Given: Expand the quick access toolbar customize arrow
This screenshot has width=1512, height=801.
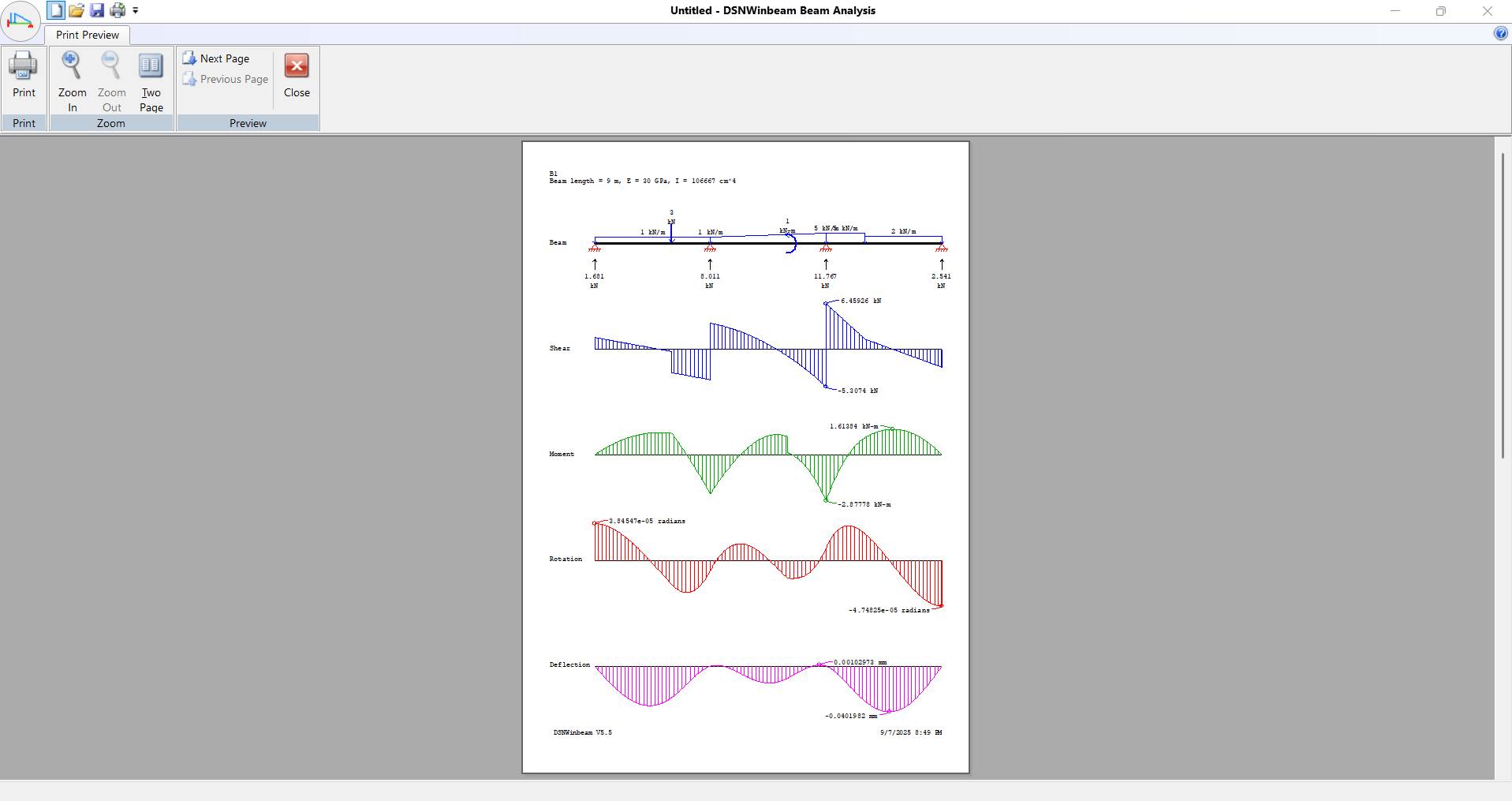Looking at the screenshot, I should (136, 11).
